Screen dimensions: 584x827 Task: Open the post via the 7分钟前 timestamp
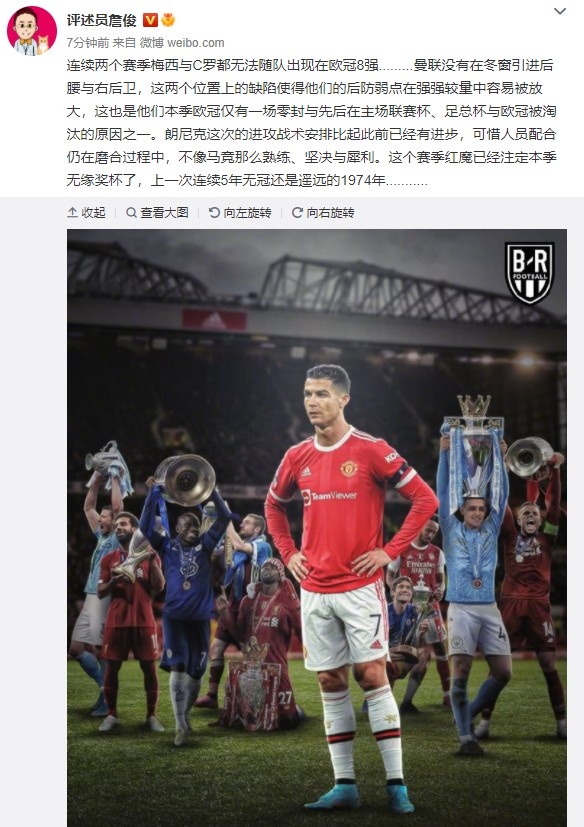coord(88,43)
